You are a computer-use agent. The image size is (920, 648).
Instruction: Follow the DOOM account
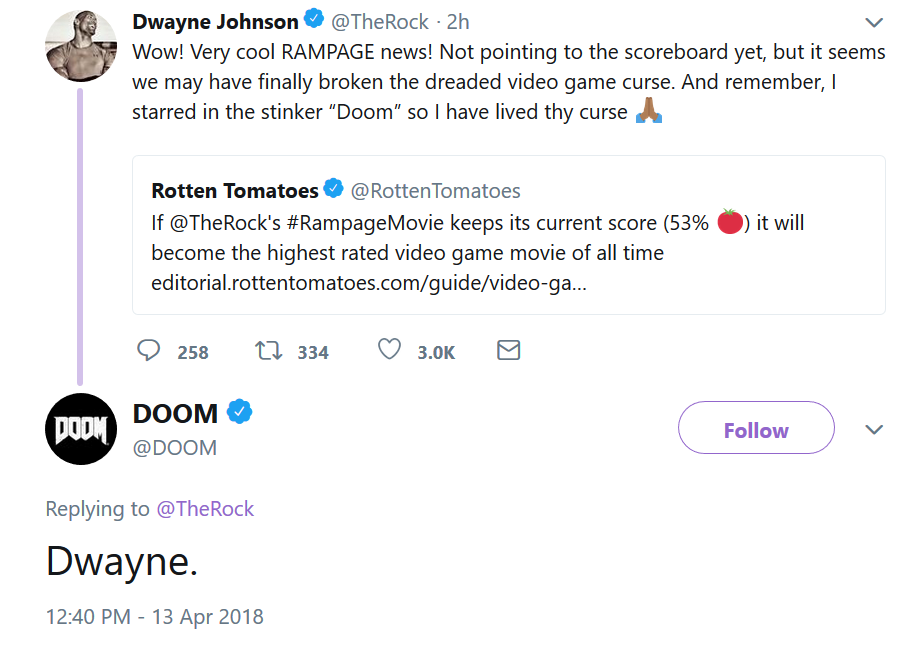[x=756, y=430]
